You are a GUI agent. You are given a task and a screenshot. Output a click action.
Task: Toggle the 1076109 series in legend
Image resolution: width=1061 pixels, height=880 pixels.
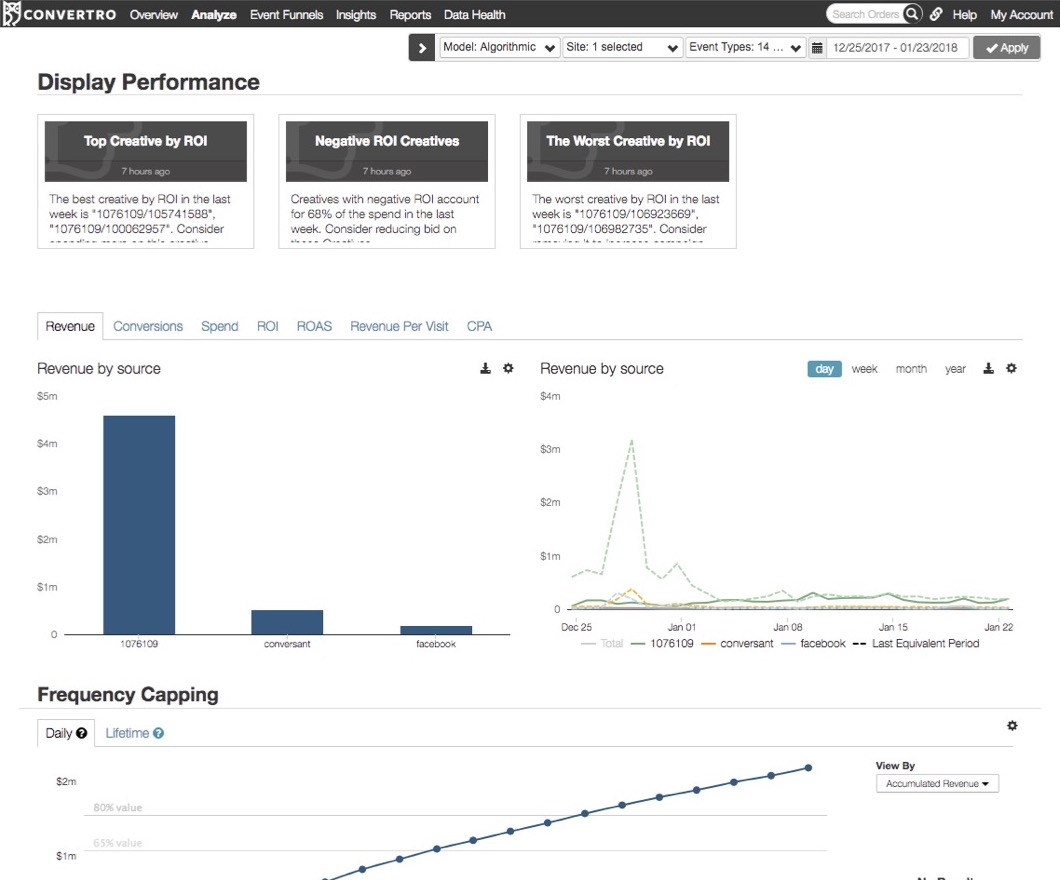[662, 643]
